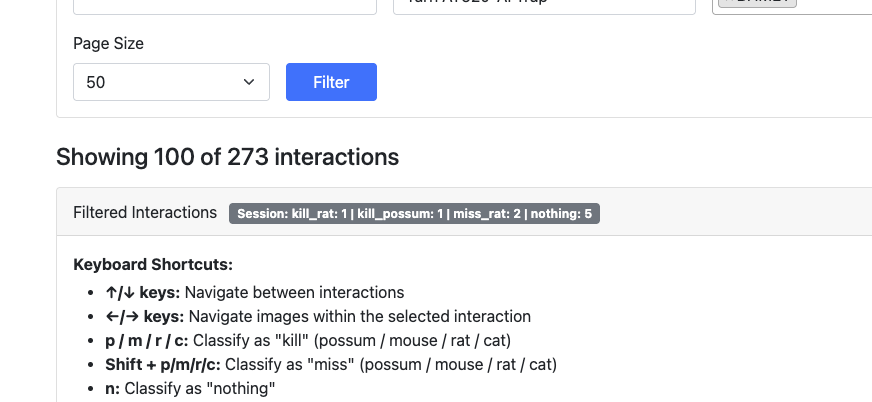Click the Session stats badge
Screen dimensions: 872x402
pos(414,213)
